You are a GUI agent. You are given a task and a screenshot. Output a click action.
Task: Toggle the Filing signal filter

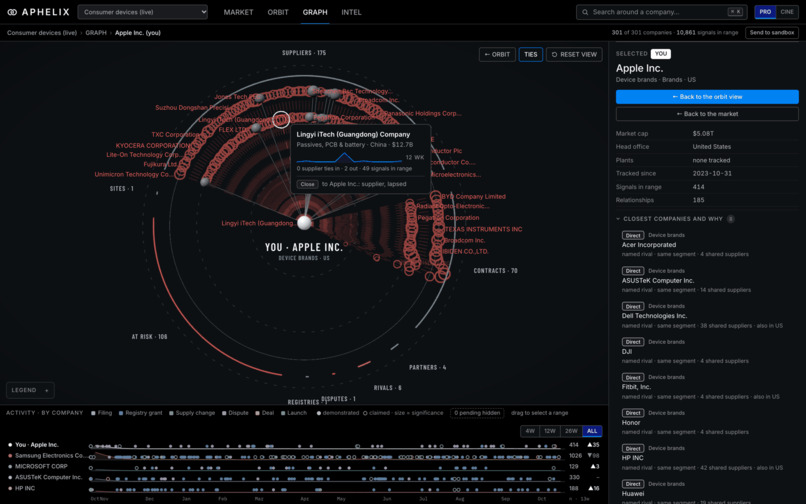click(x=101, y=413)
